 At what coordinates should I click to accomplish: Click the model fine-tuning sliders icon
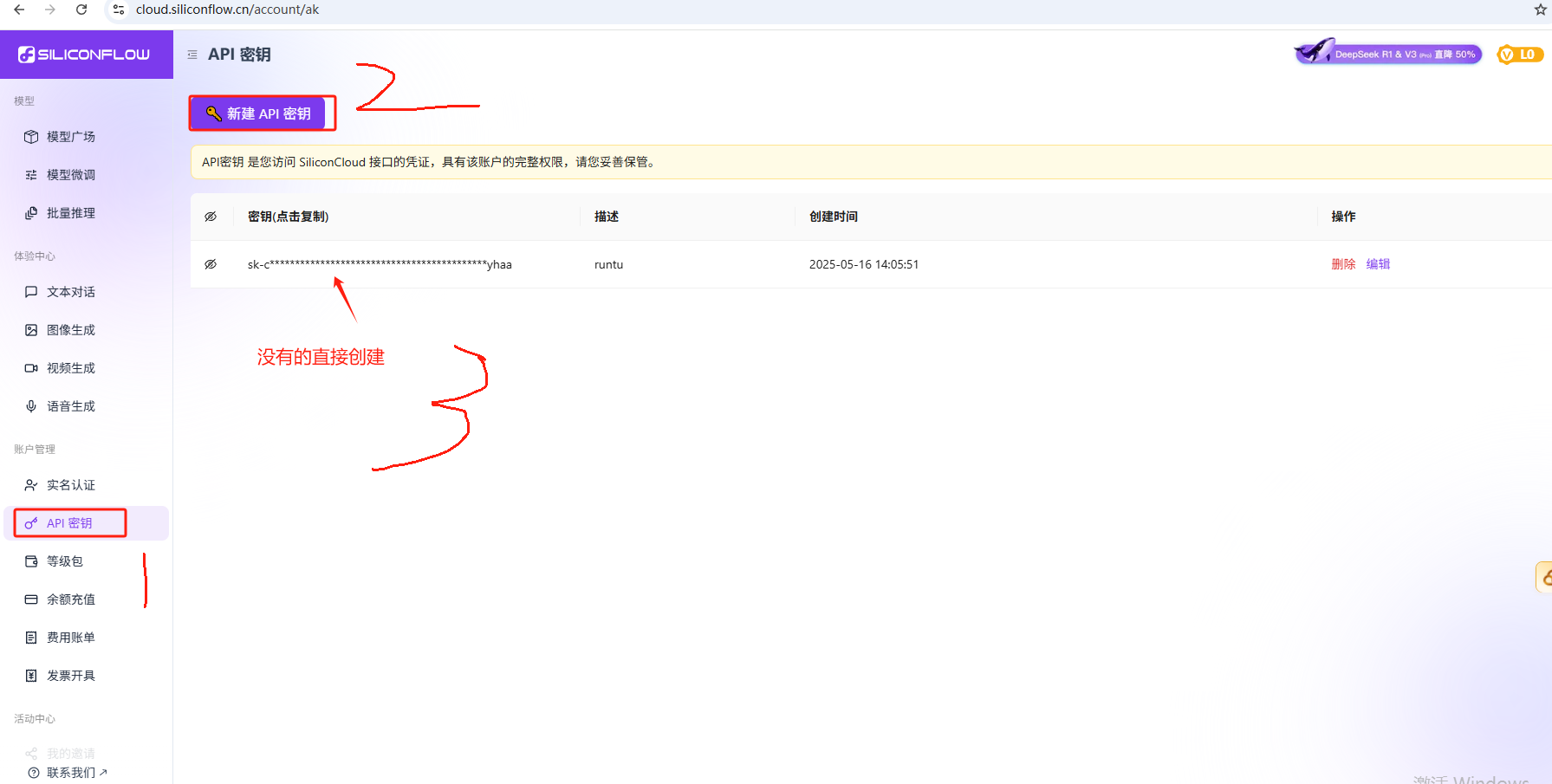(x=31, y=175)
